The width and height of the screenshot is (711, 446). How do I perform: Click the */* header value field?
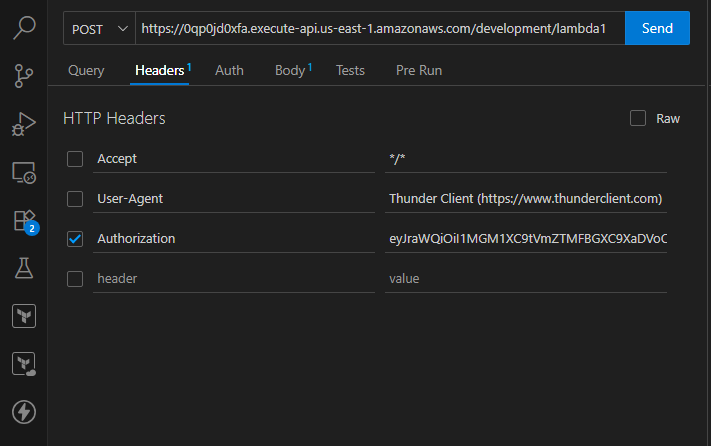tap(526, 159)
